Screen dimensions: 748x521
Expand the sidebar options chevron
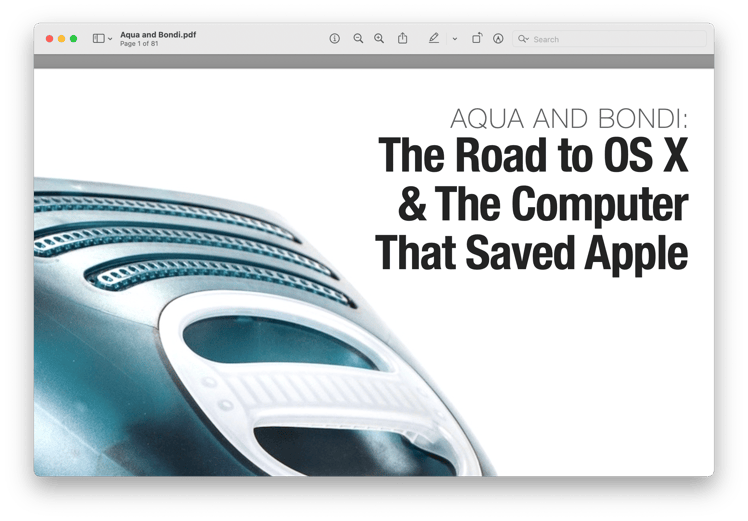(x=110, y=39)
